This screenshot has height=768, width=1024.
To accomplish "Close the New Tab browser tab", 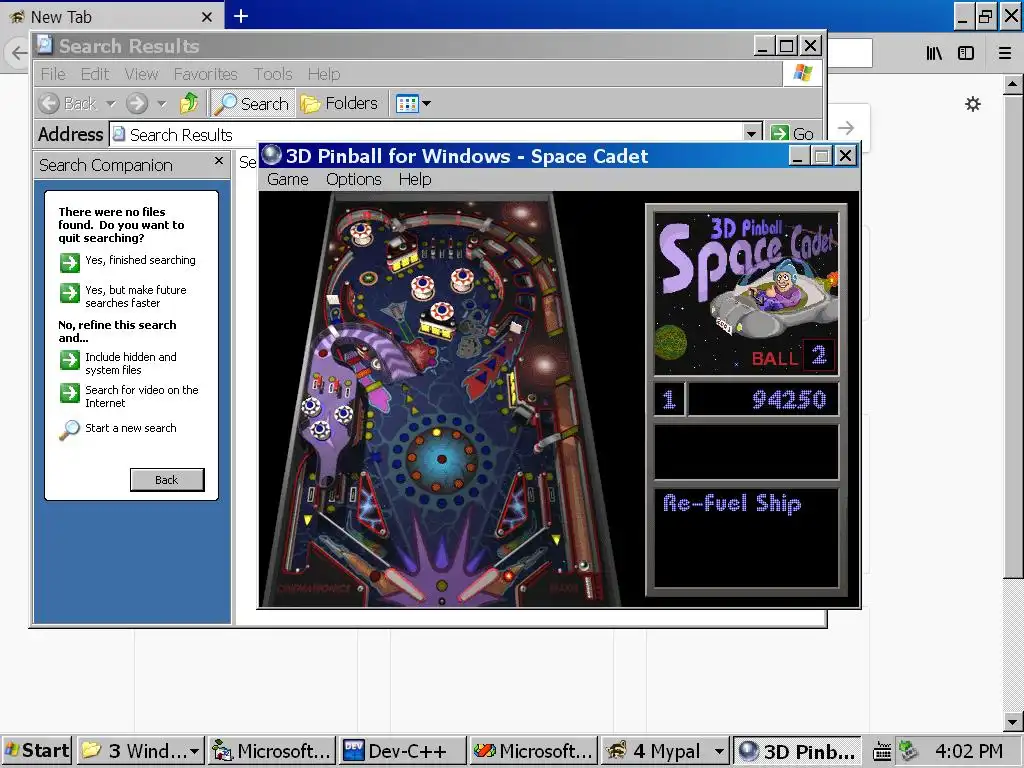I will pos(207,17).
